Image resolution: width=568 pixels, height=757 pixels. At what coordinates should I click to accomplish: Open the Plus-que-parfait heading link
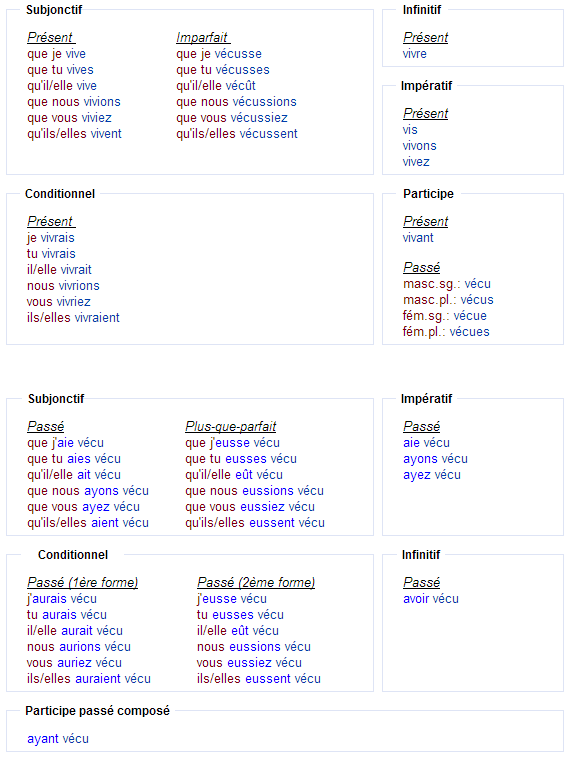point(231,426)
